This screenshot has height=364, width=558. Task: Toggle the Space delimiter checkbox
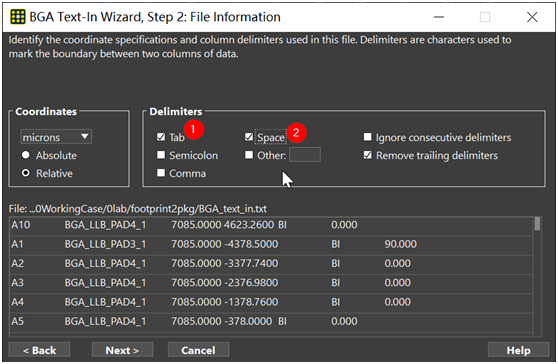pyautogui.click(x=249, y=137)
